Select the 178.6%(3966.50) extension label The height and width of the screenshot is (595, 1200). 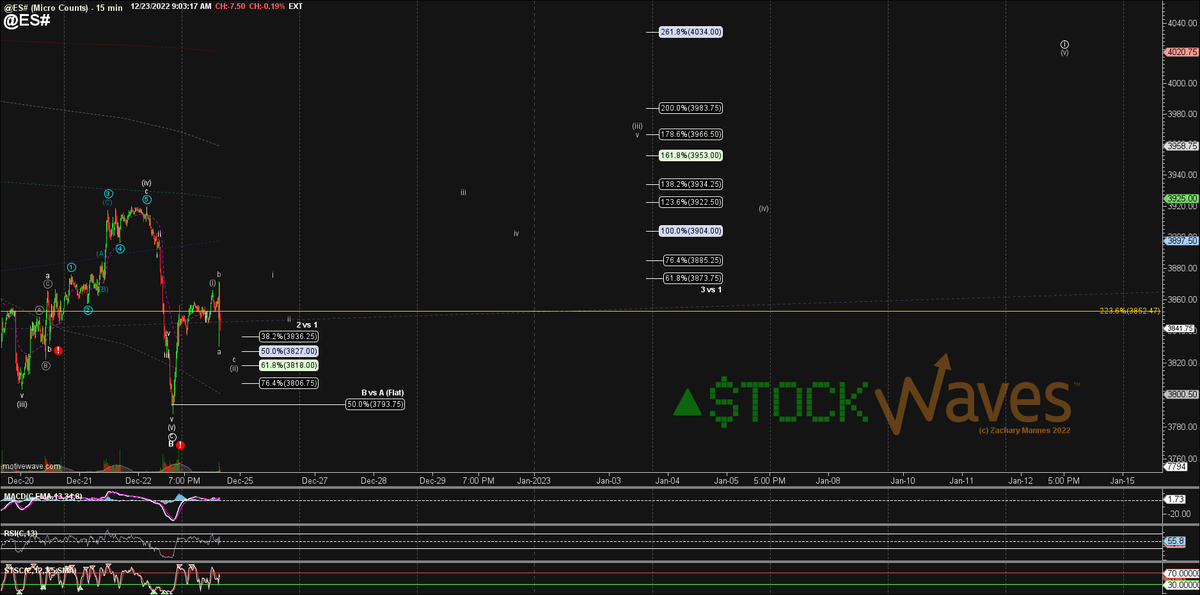[691, 133]
